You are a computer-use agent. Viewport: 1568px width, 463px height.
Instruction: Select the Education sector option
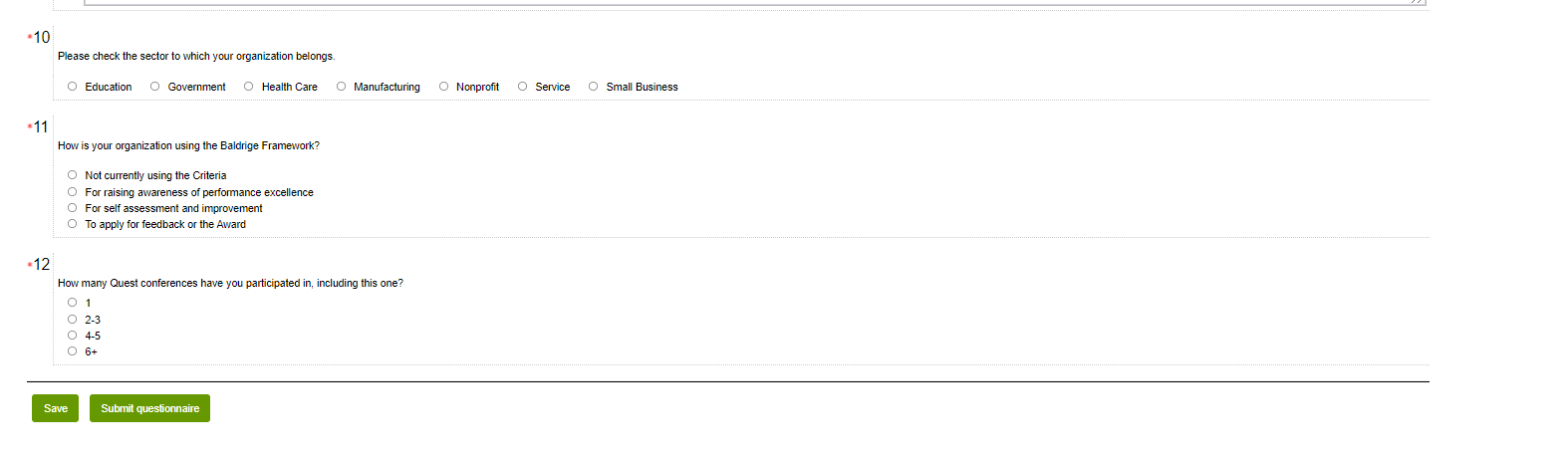pos(72,87)
